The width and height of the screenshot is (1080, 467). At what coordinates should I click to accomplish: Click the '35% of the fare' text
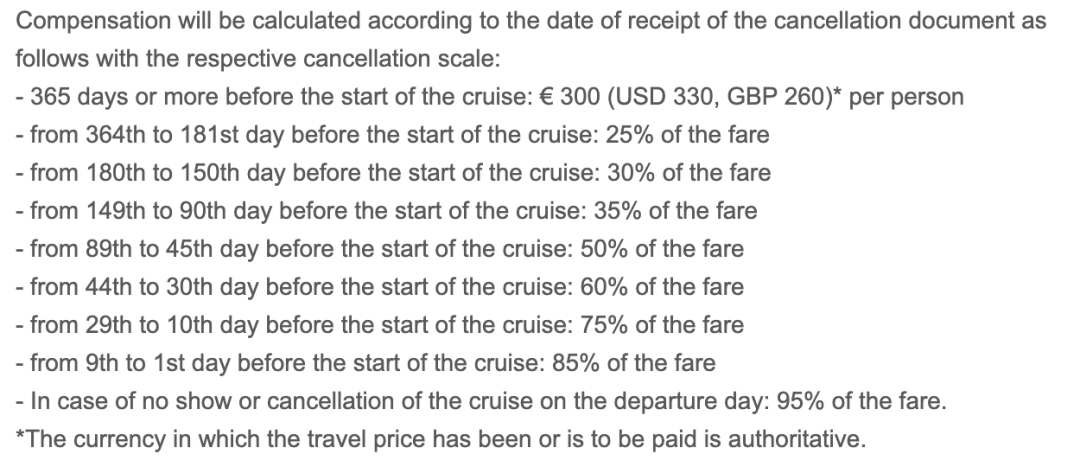coord(675,211)
